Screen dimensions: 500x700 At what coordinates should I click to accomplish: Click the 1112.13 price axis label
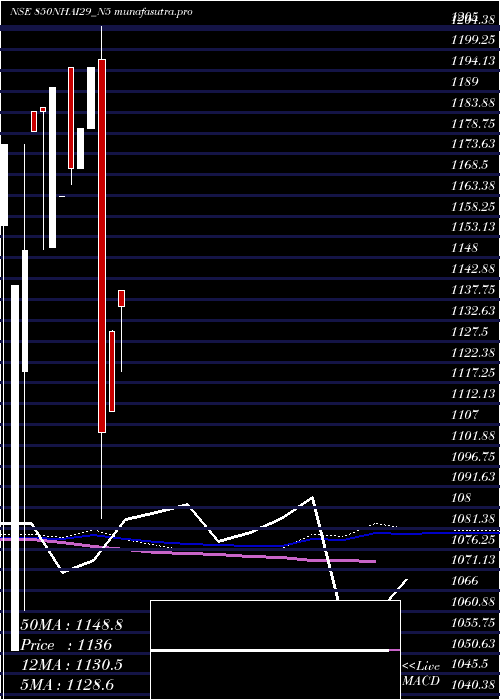click(473, 393)
